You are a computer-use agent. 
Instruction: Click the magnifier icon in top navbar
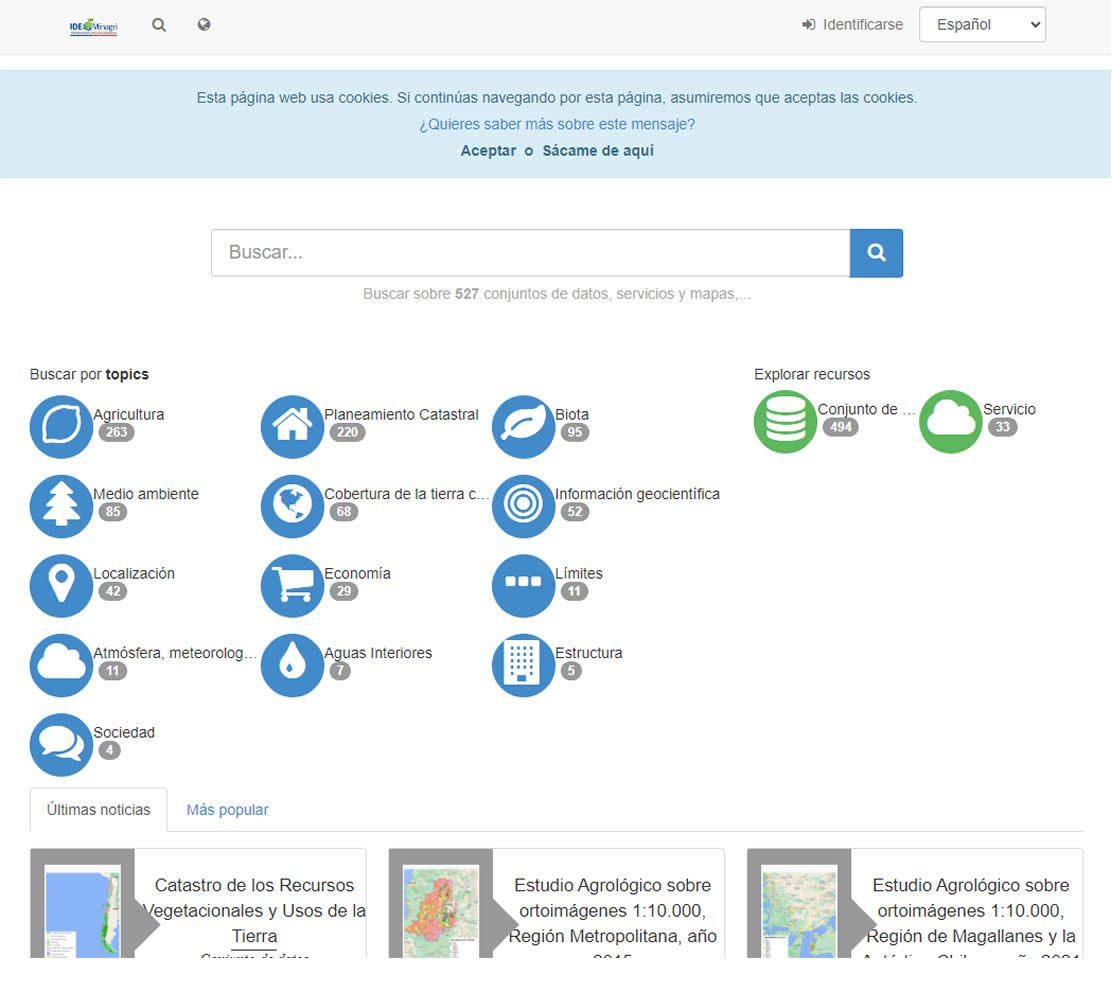pos(159,25)
